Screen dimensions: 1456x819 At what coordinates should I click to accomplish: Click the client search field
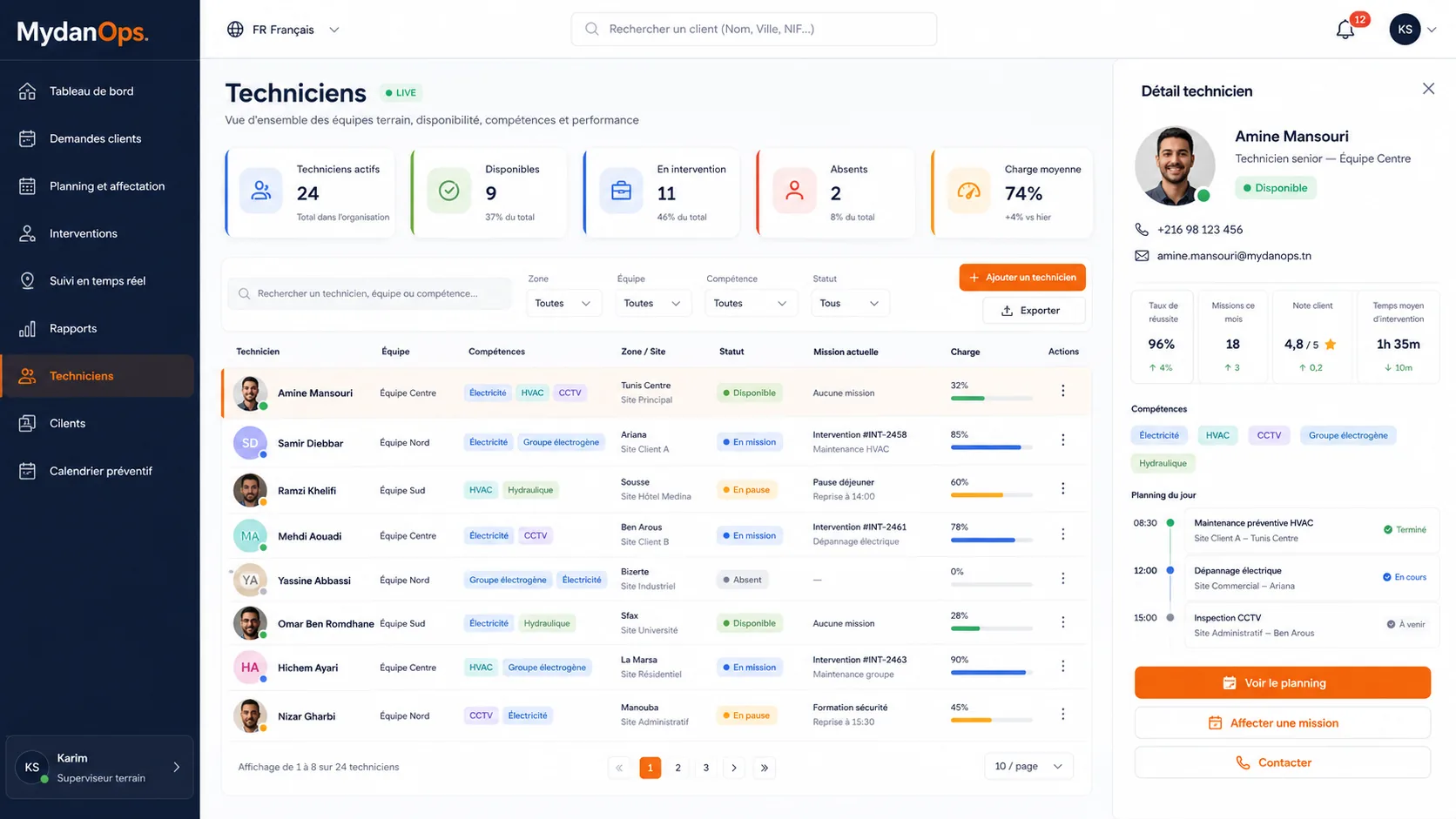pos(754,29)
